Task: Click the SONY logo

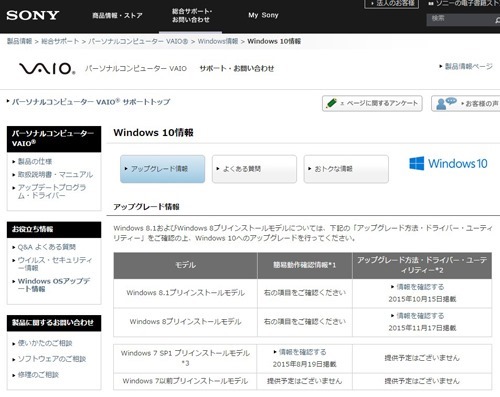Action: click(x=33, y=15)
